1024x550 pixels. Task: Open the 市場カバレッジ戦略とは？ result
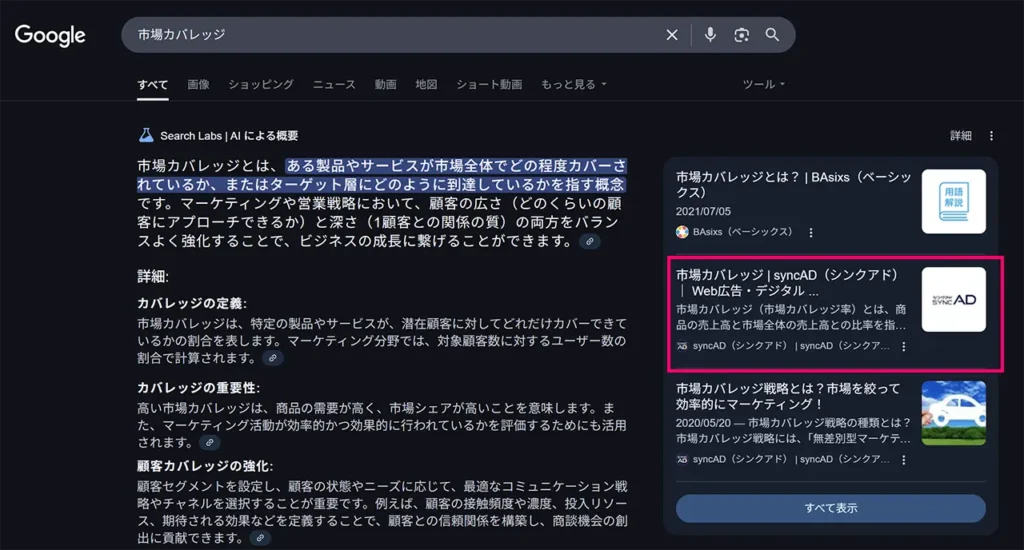pos(788,396)
